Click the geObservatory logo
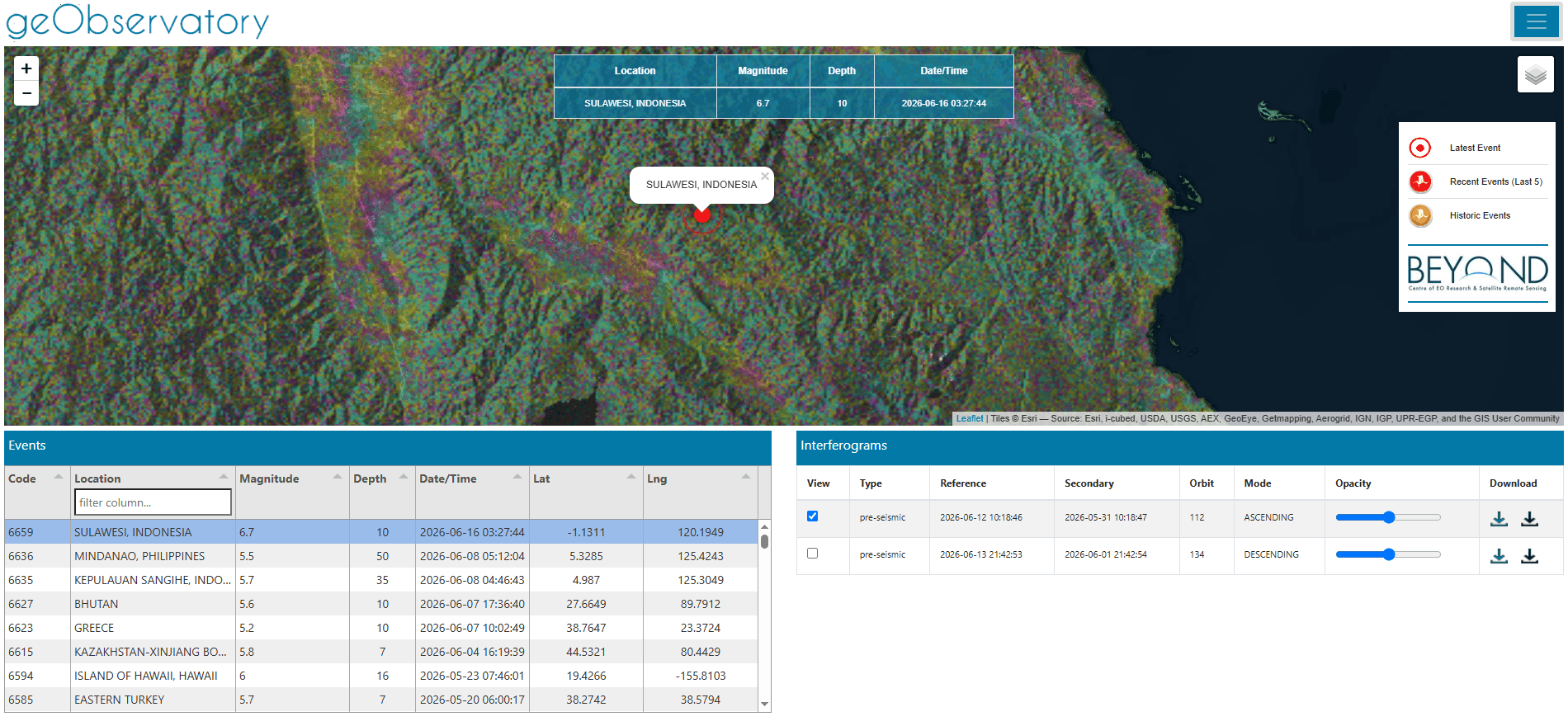1568x726 pixels. 138,21
